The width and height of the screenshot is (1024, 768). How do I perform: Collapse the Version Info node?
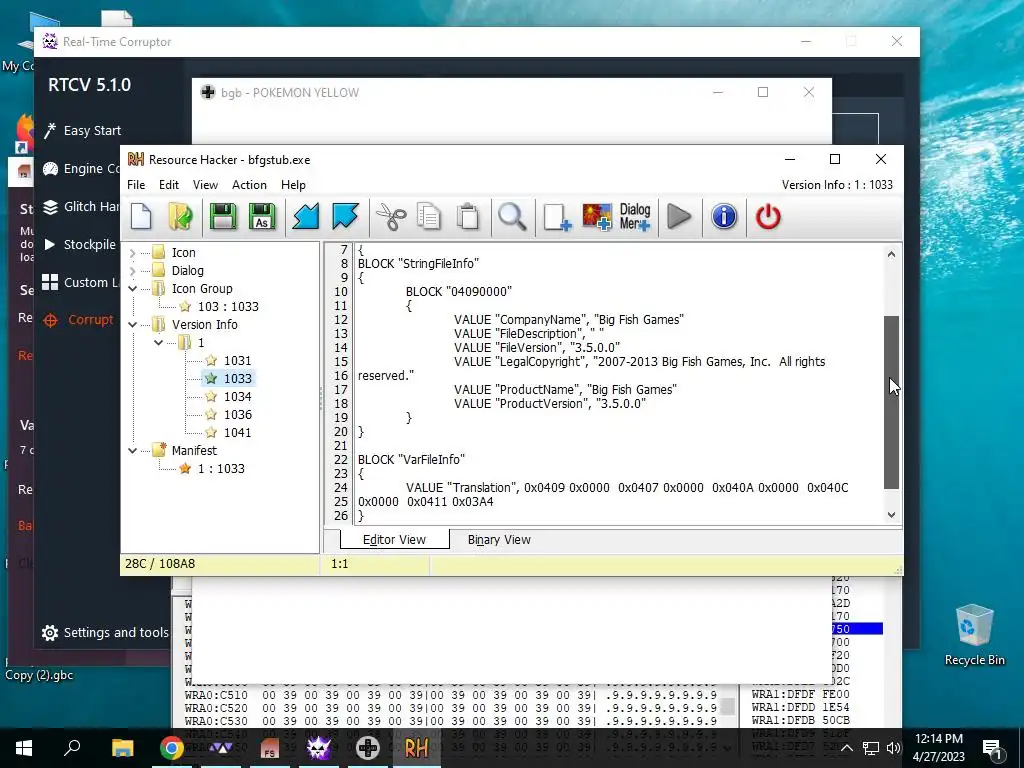point(133,325)
